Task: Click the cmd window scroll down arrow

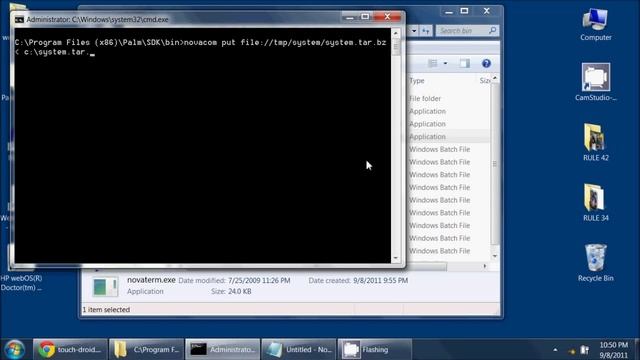Action: 395,258
